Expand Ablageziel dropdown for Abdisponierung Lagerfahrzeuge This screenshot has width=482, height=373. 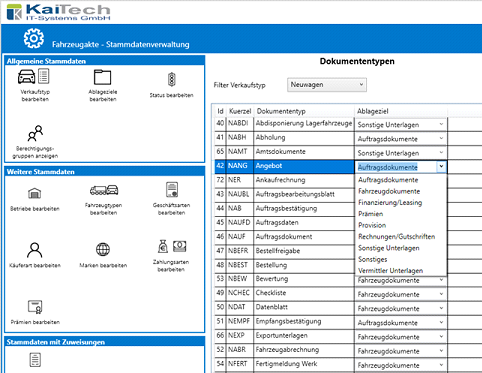(x=441, y=124)
